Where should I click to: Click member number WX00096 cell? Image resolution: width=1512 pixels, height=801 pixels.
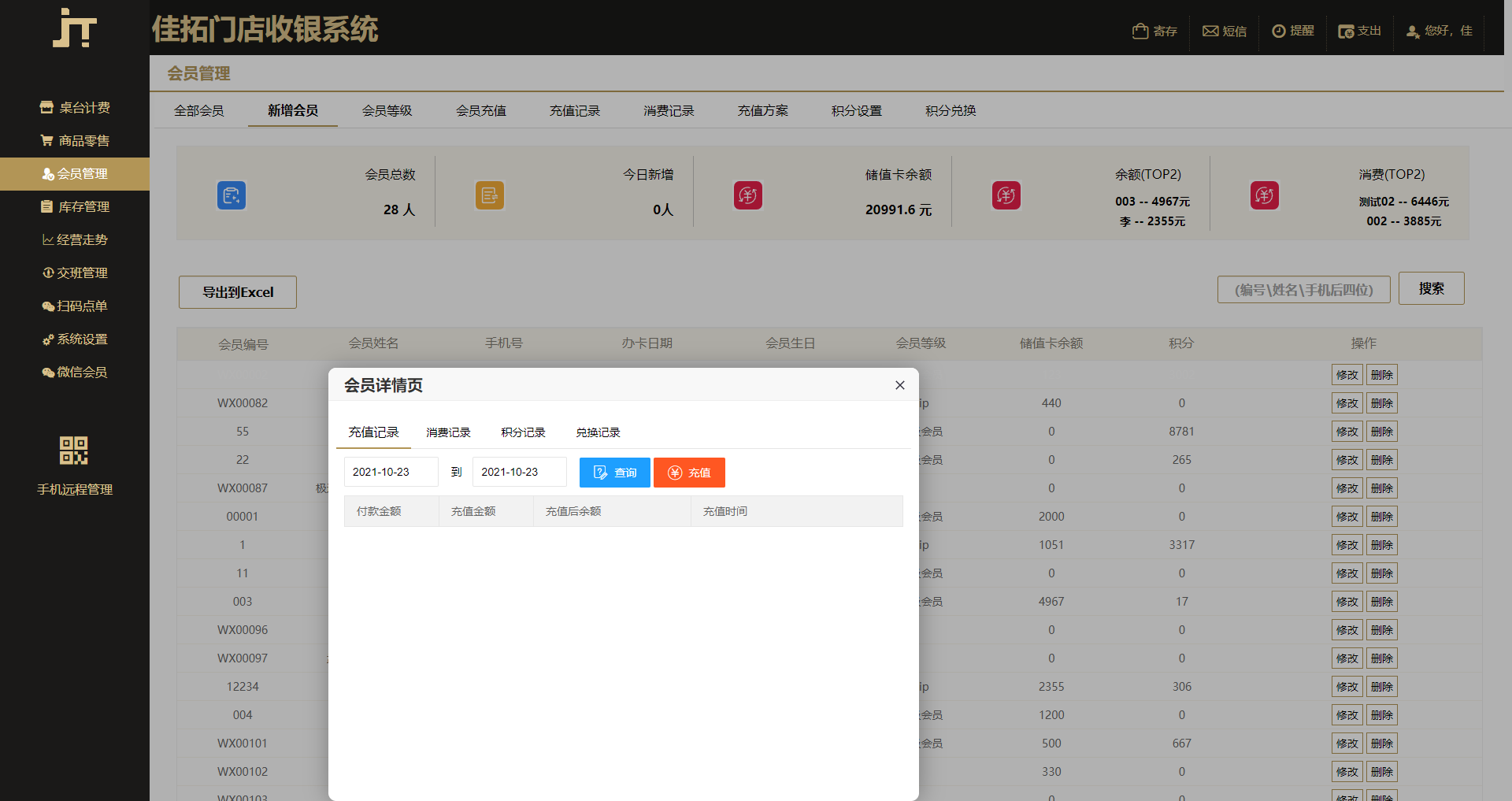(x=243, y=630)
